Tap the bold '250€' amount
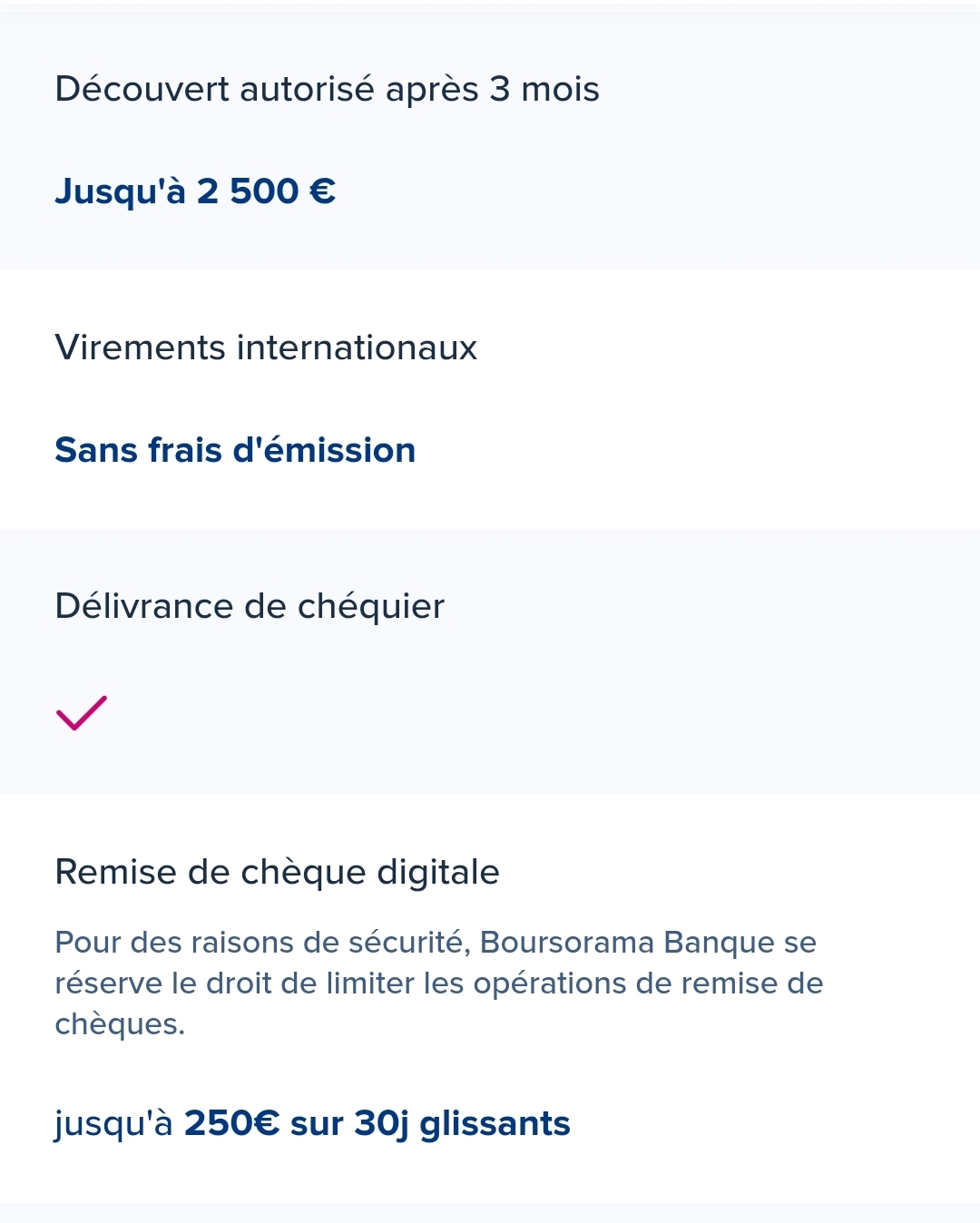 [232, 1123]
